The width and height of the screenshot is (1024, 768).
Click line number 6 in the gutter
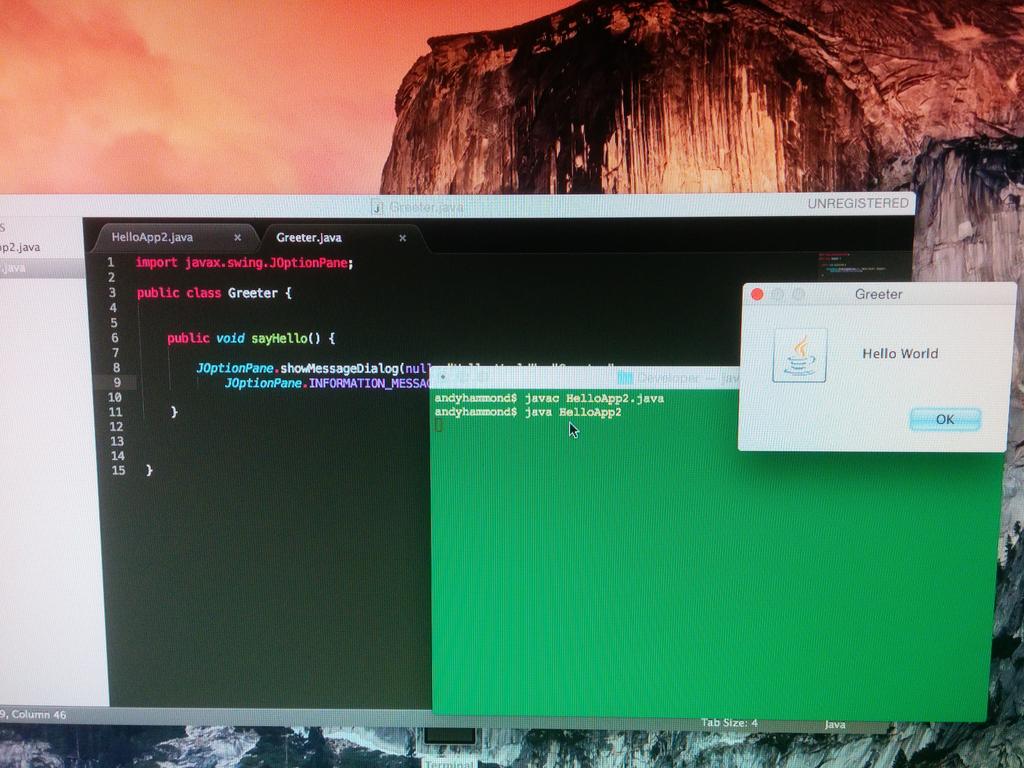(114, 338)
